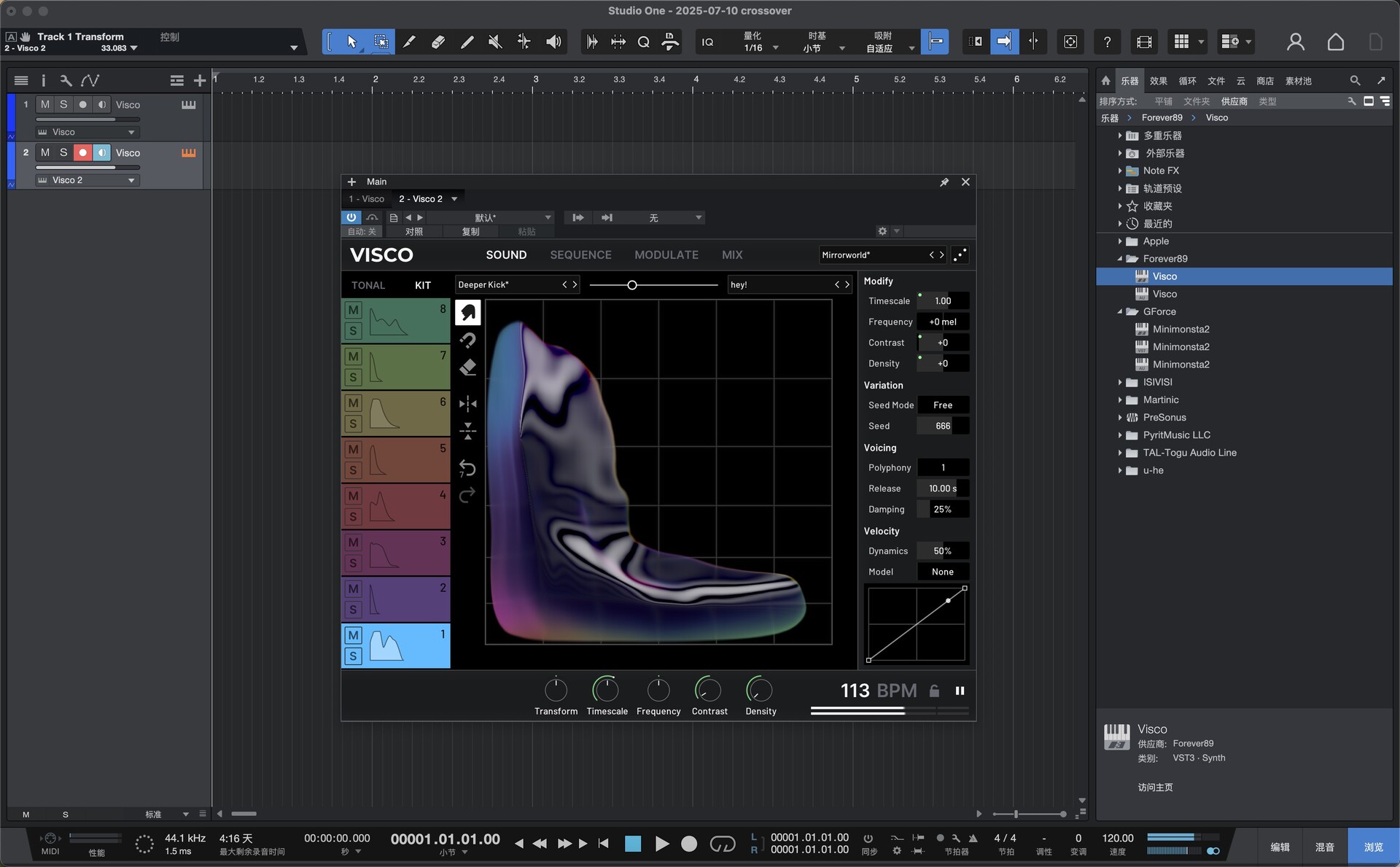Open the timebase 小节 dropdown
This screenshot has width=1400, height=867.
(842, 48)
